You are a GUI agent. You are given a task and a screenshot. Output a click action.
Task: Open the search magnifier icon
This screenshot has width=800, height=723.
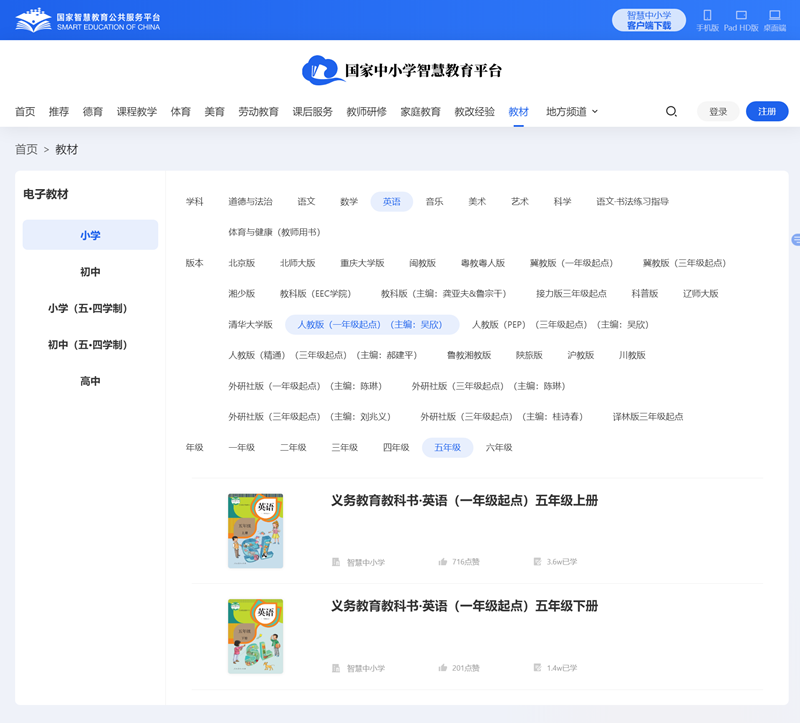(x=671, y=112)
